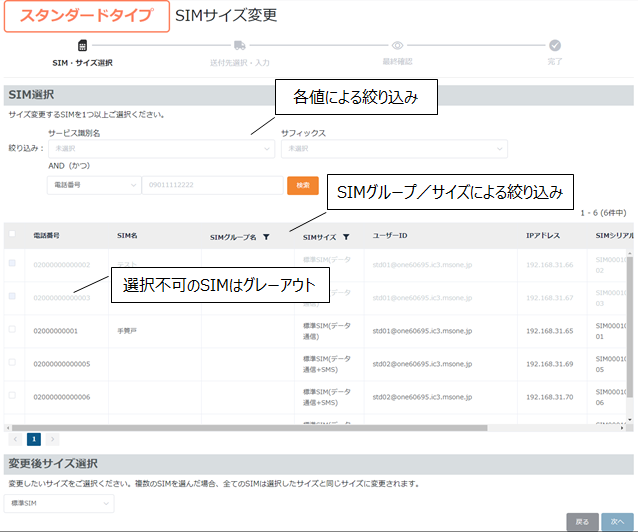Click phone number 02000000000006 cell
The width and height of the screenshot is (638, 532).
coord(62,397)
